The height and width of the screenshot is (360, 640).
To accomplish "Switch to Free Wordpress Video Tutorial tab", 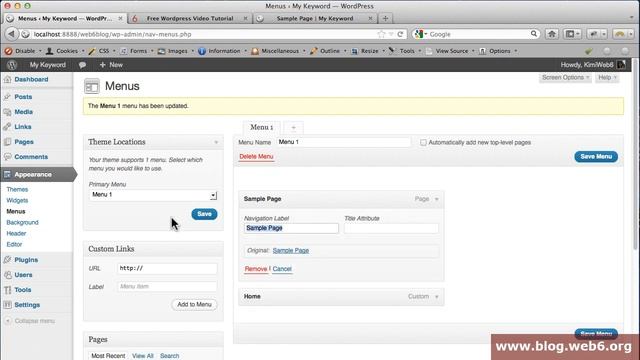I will pyautogui.click(x=190, y=18).
